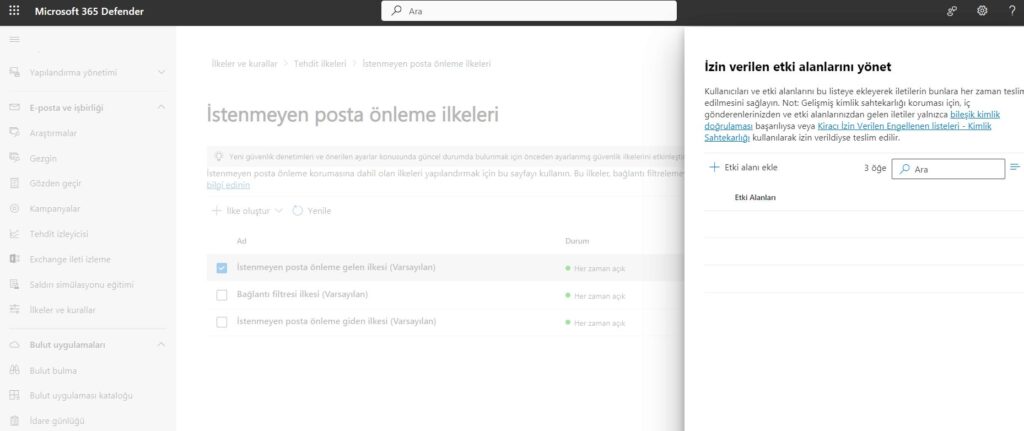The width and height of the screenshot is (1024, 431).
Task: Click the Yenile refresh button
Action: tap(311, 211)
